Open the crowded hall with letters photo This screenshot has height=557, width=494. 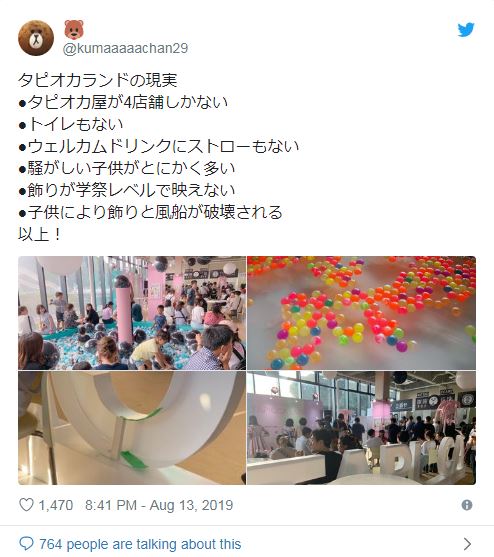click(361, 428)
